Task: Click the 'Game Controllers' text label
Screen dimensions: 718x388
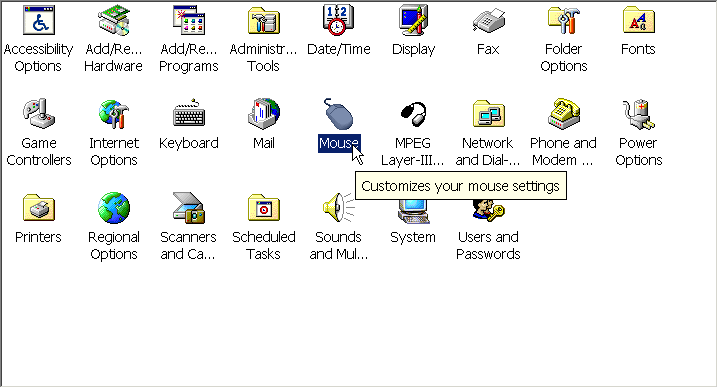Action: [x=39, y=151]
